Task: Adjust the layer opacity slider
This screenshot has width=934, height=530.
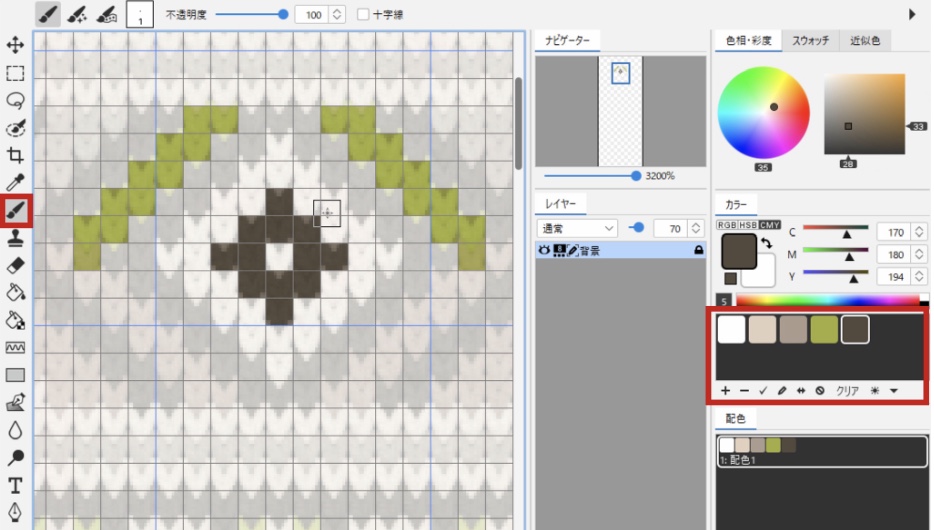Action: click(x=637, y=227)
